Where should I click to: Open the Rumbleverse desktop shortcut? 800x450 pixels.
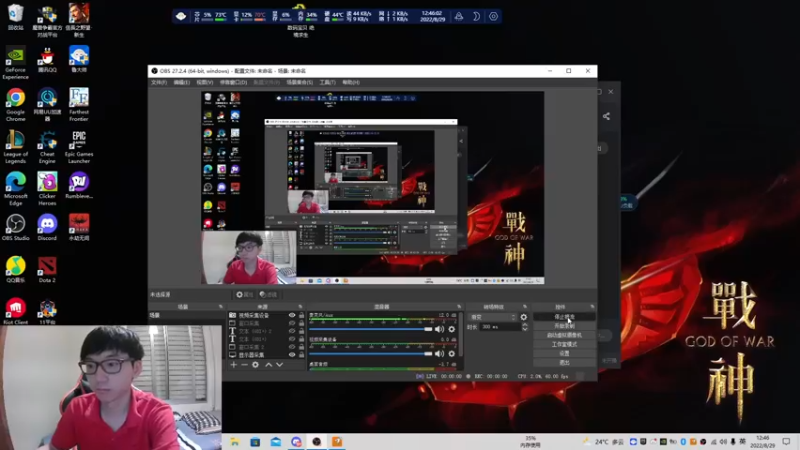tap(79, 186)
